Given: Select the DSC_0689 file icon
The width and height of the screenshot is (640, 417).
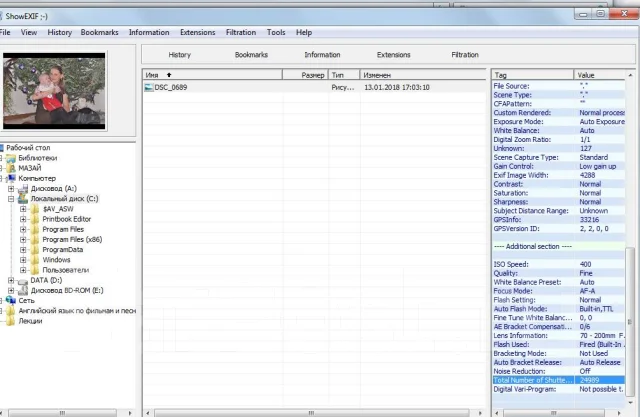Looking at the screenshot, I should point(149,87).
